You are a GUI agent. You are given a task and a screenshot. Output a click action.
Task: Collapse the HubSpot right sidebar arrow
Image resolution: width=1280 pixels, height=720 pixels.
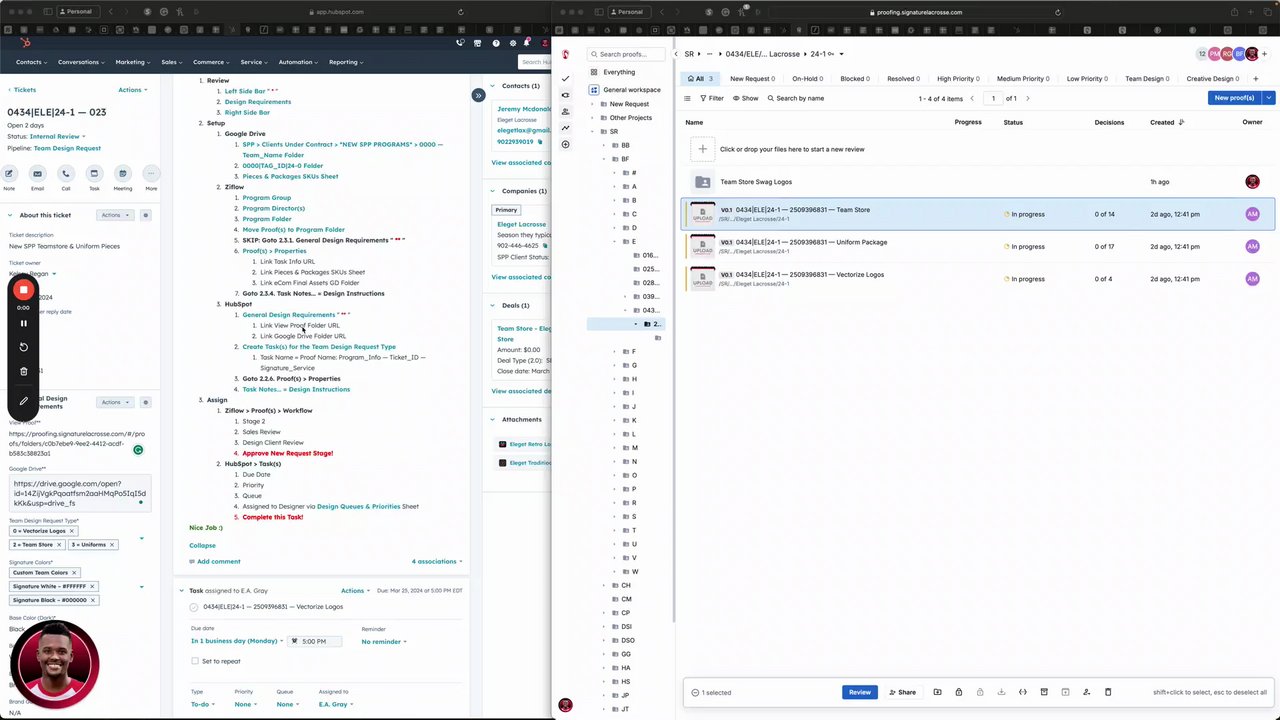[478, 95]
